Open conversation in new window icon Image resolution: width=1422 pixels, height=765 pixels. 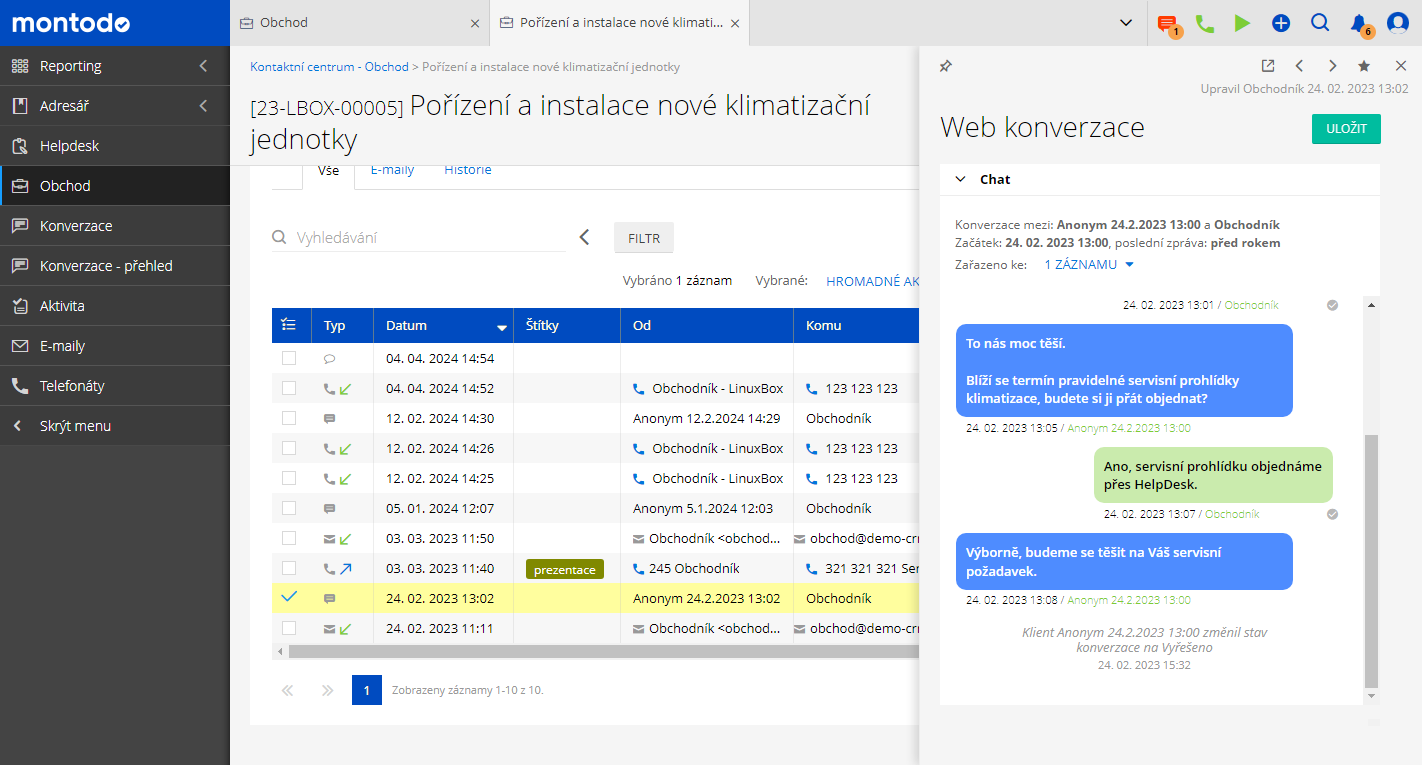click(1268, 66)
